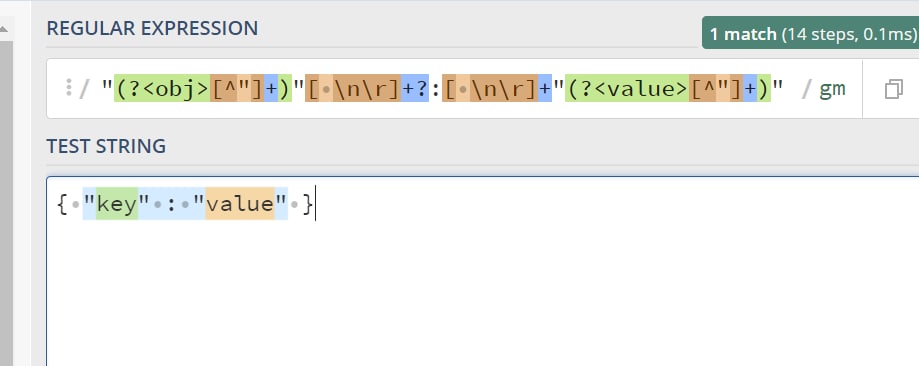Click the '1 match' result badge
This screenshot has height=366, width=919.
click(811, 34)
